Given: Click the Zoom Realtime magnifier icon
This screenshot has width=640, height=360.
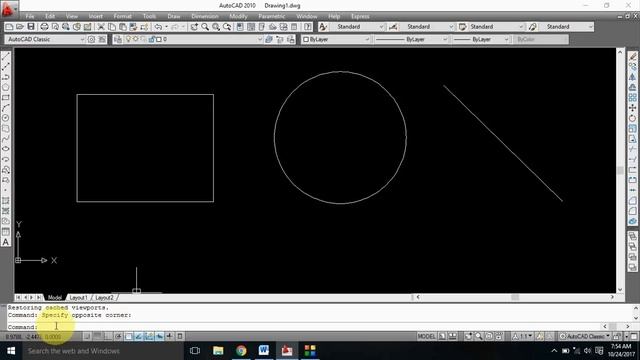Looking at the screenshot, I should click(x=205, y=27).
